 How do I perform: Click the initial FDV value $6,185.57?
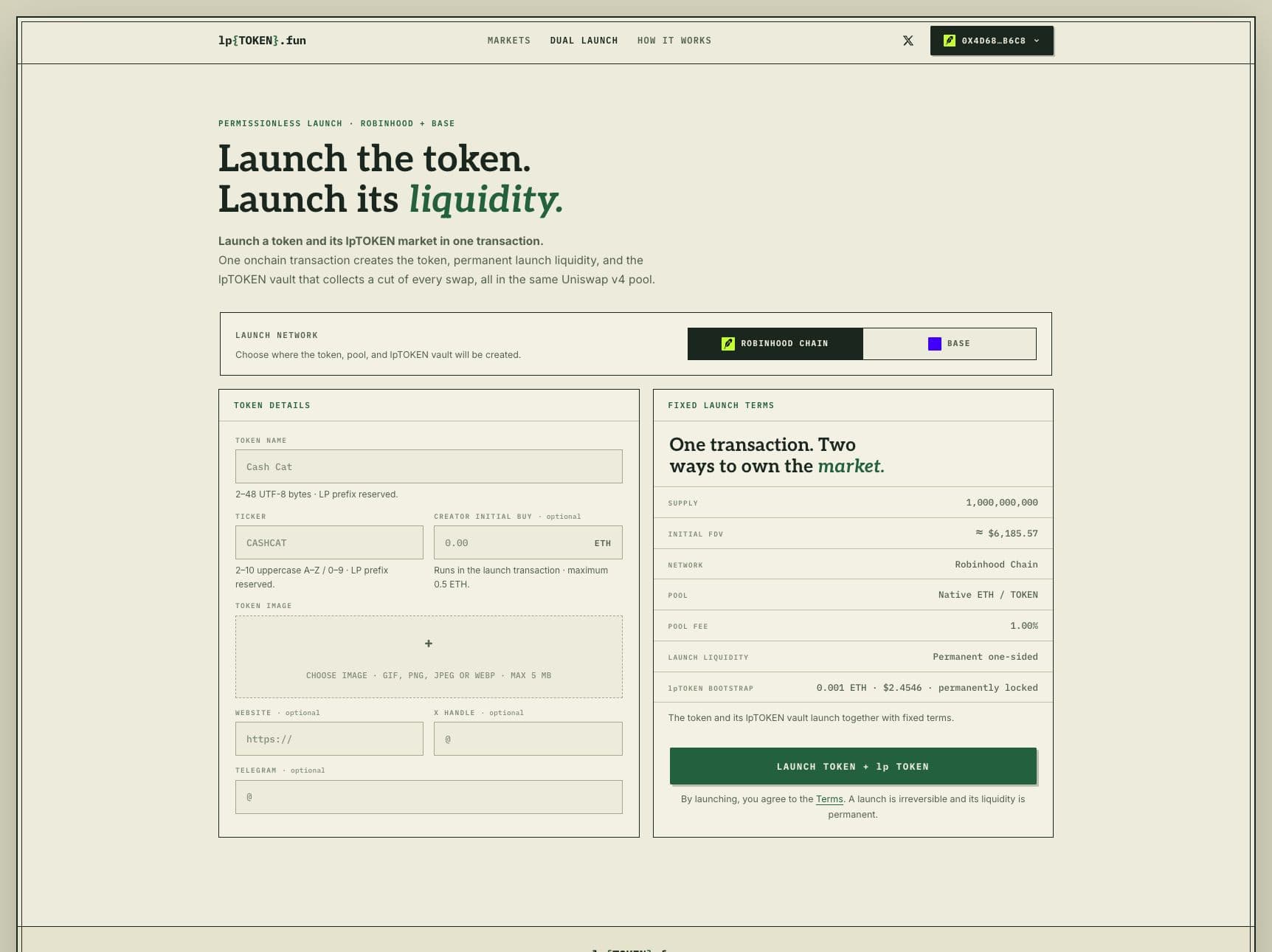(x=1006, y=534)
